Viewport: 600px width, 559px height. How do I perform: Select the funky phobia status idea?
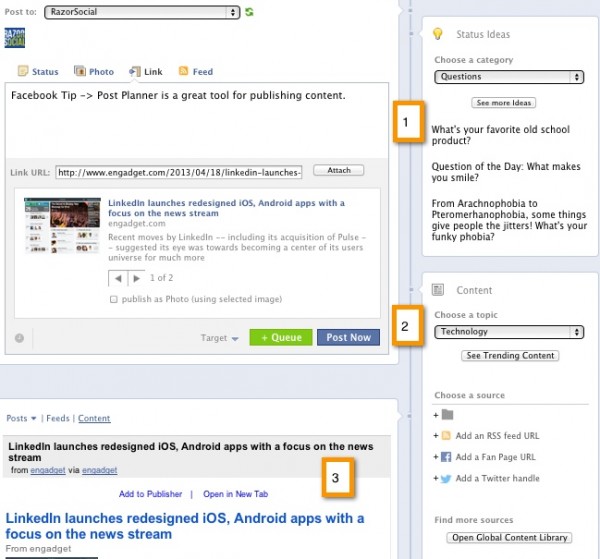coord(509,220)
